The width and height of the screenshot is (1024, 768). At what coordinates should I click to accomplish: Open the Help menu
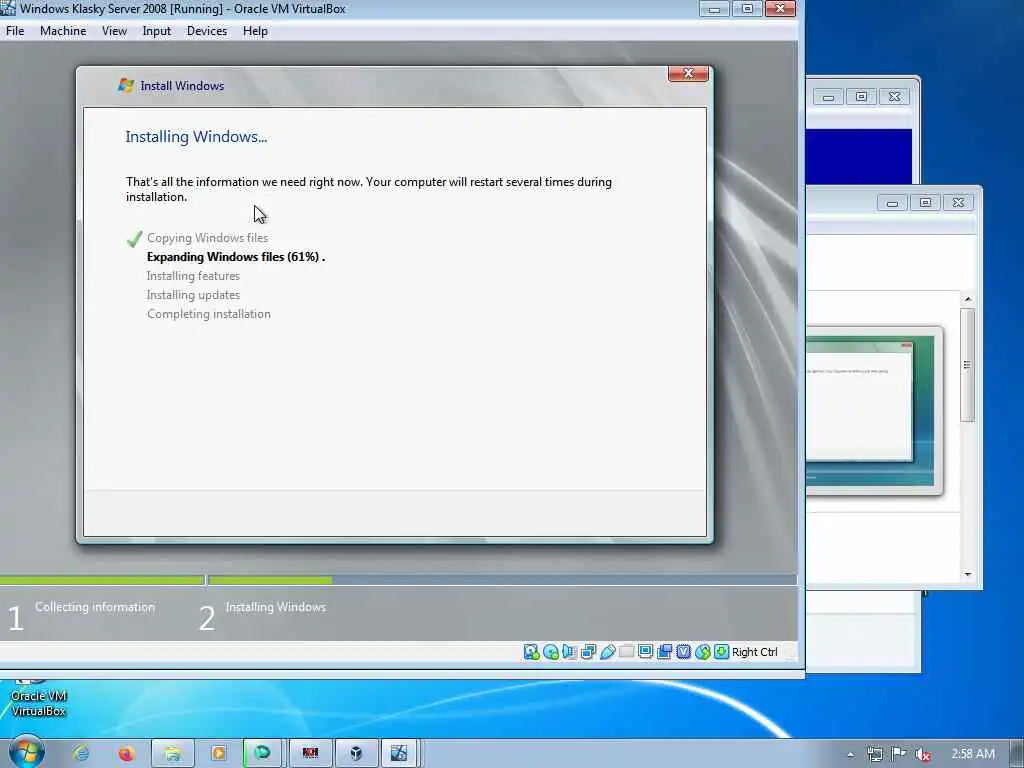(x=255, y=31)
